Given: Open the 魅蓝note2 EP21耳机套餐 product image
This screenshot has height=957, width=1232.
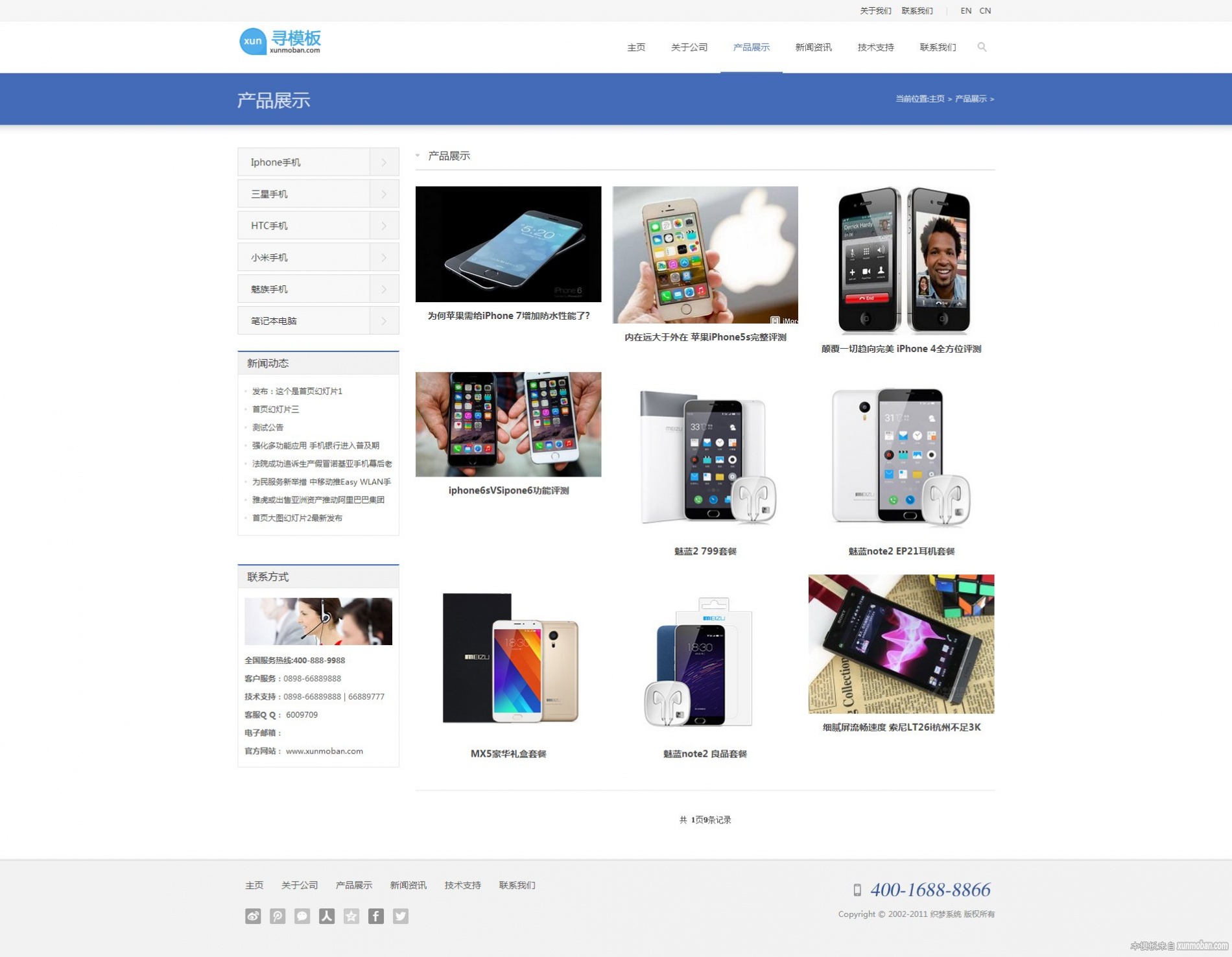Looking at the screenshot, I should [901, 456].
